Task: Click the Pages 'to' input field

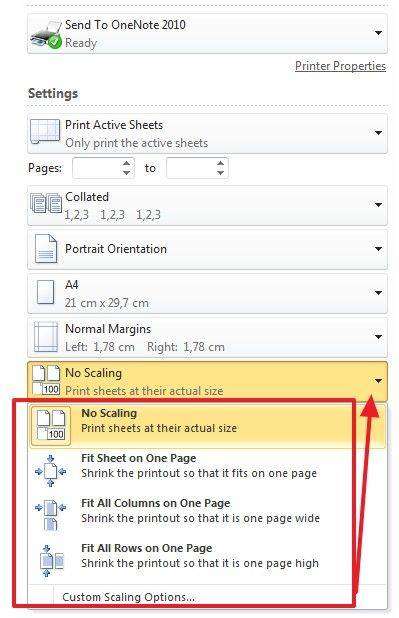Action: point(191,168)
